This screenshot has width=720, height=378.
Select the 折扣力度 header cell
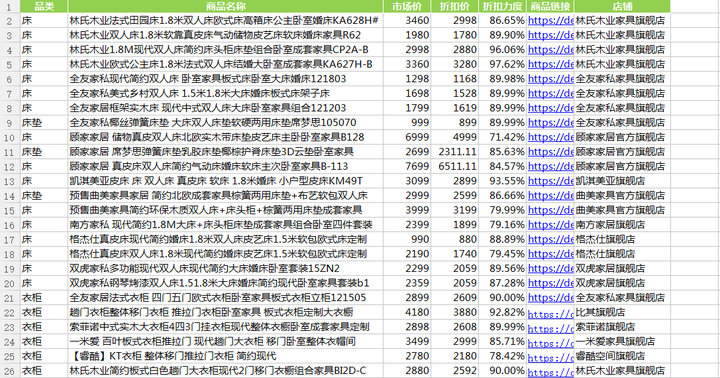point(502,6)
